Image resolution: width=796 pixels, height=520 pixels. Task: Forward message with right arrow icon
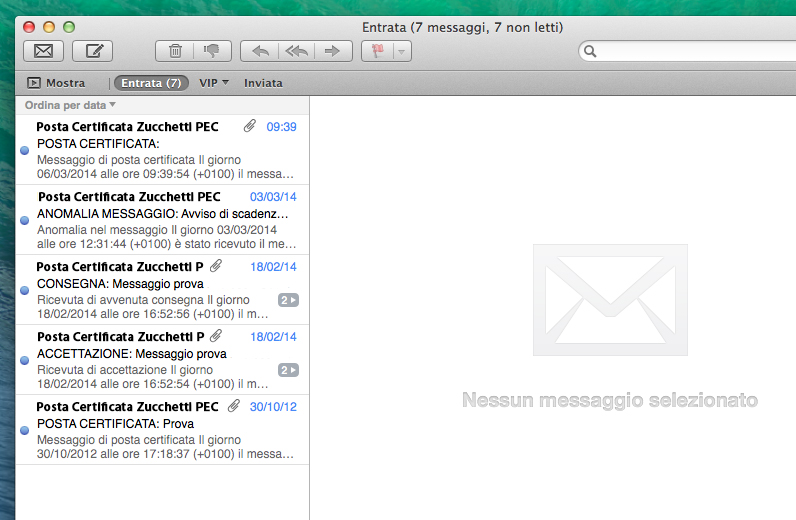coord(333,51)
